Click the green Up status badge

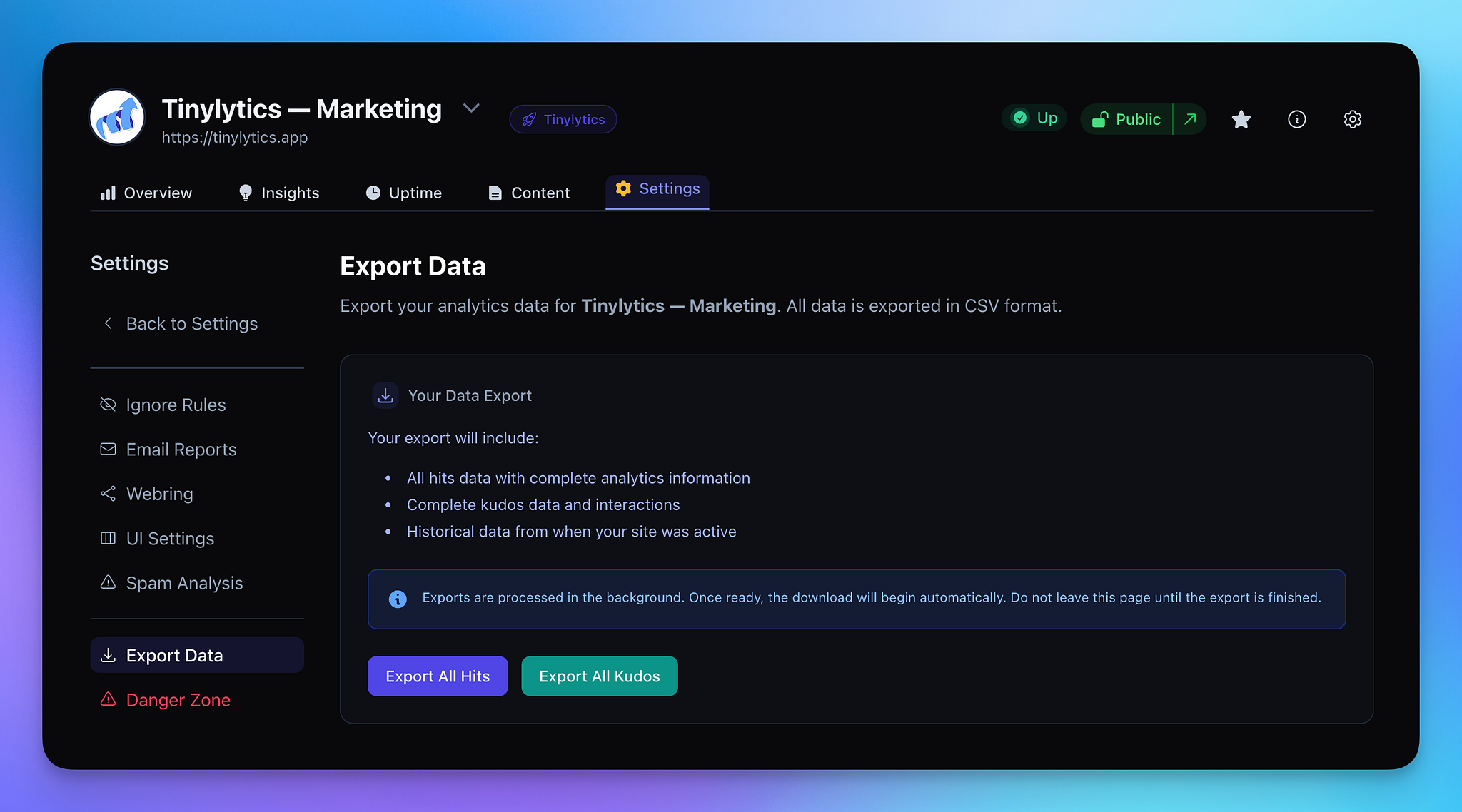[x=1034, y=118]
